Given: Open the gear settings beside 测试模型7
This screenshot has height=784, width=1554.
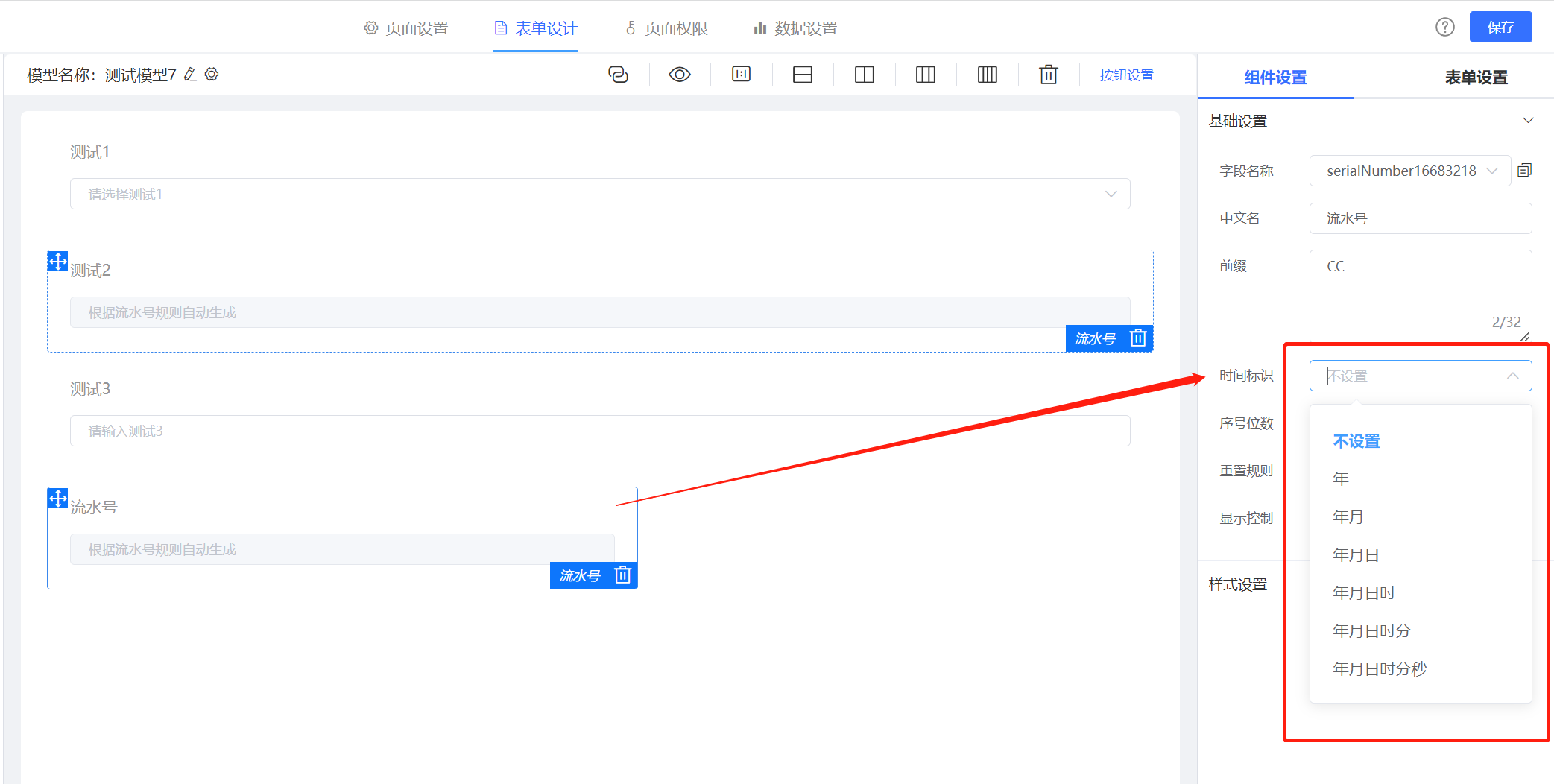Looking at the screenshot, I should click(x=212, y=74).
